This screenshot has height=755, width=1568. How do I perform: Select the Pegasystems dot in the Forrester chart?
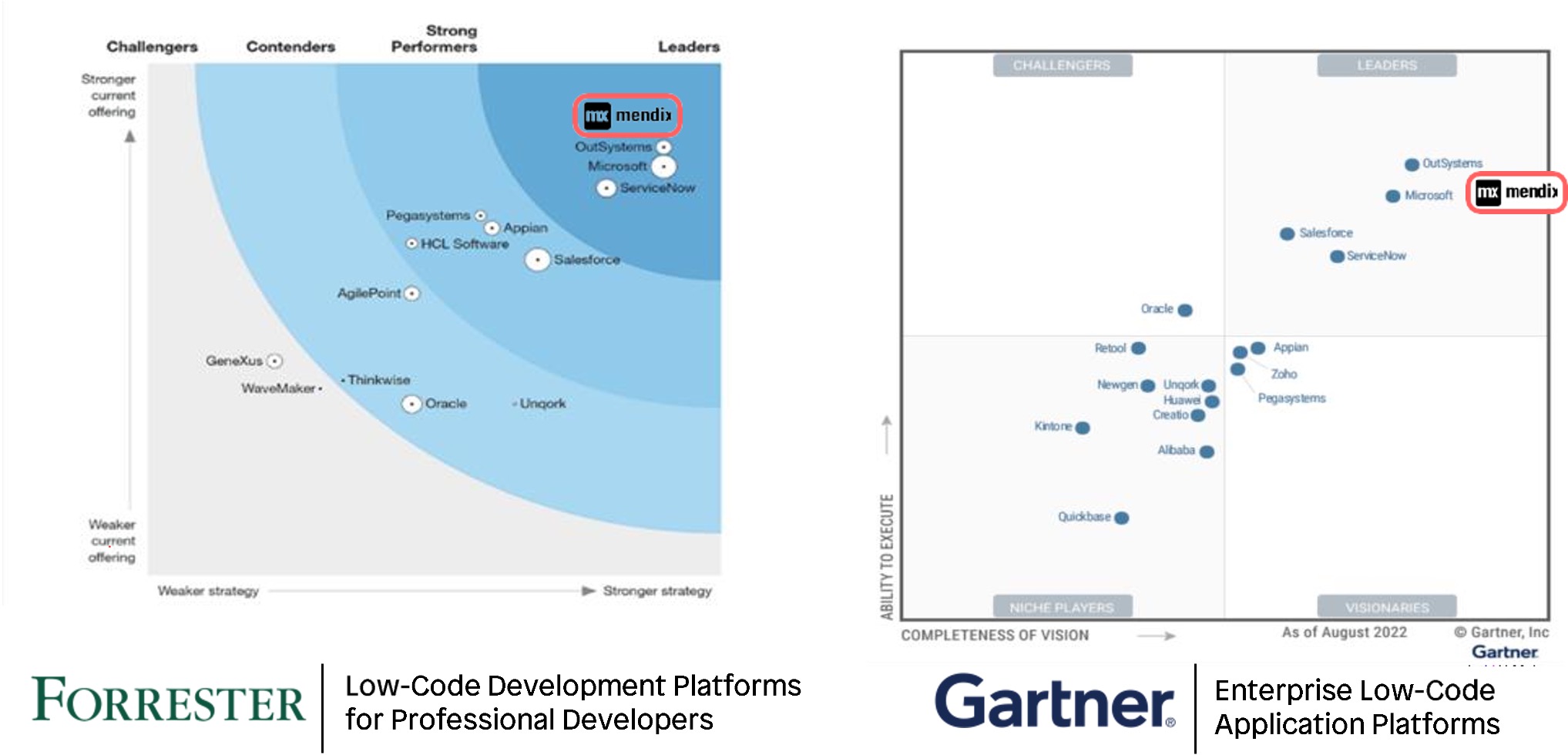480,216
